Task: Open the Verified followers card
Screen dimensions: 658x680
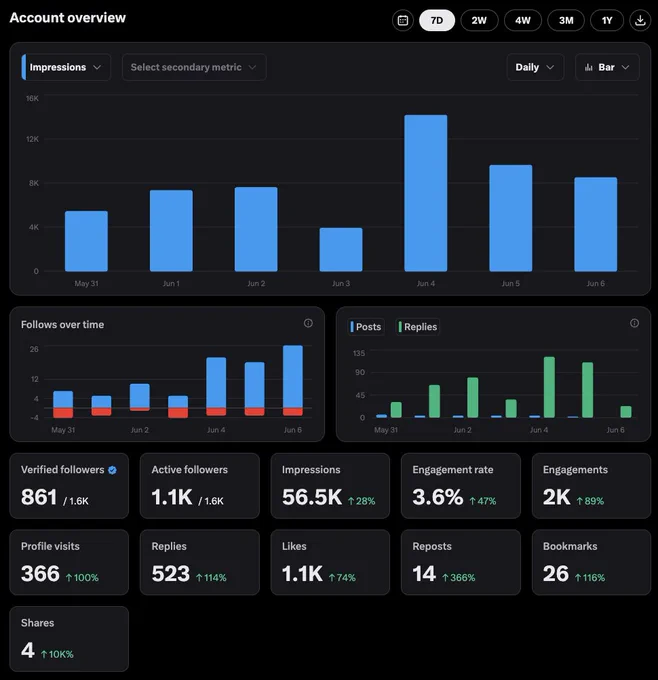Action: [69, 486]
